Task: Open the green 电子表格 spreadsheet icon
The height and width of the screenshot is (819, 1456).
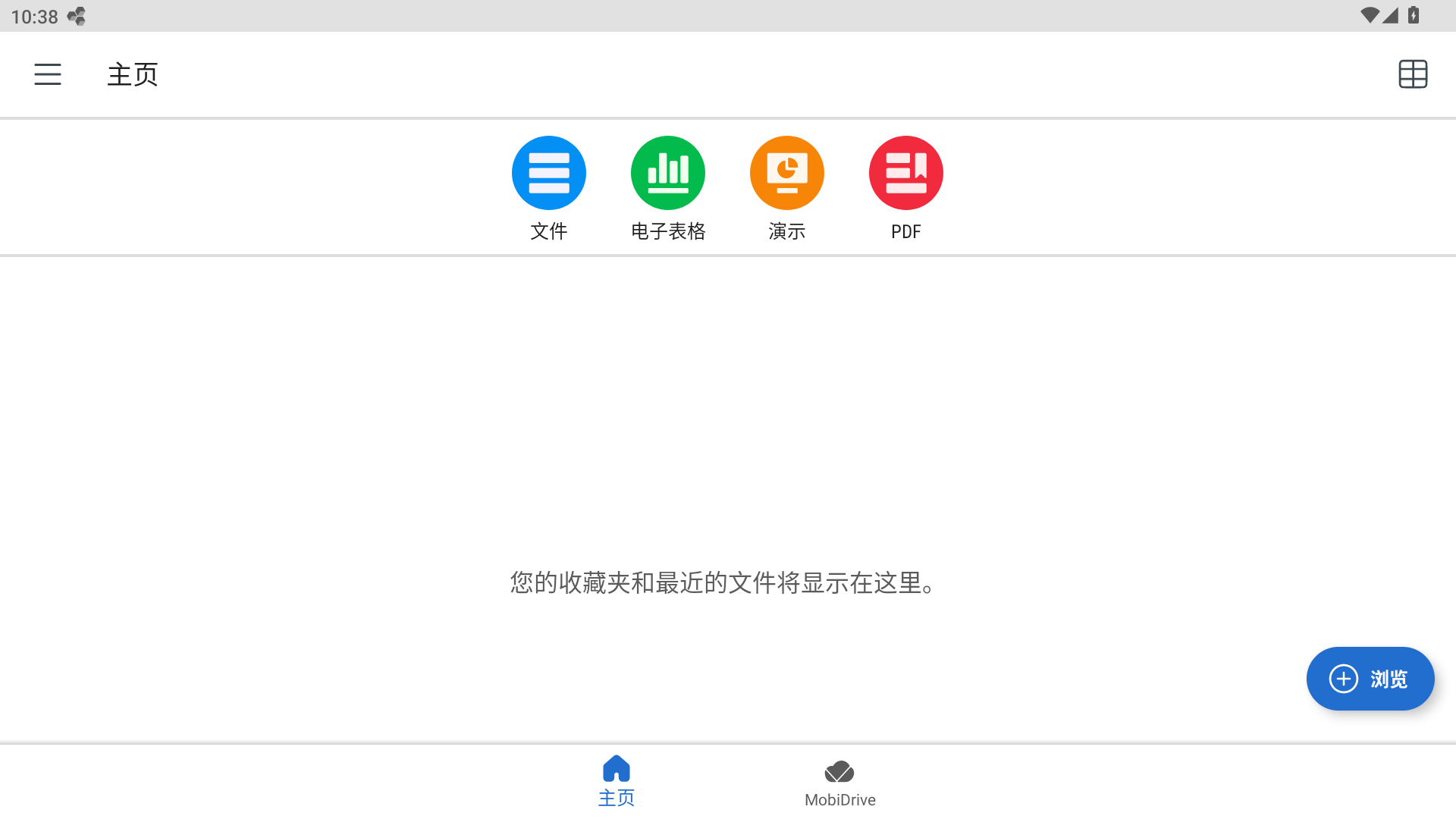Action: pyautogui.click(x=668, y=173)
